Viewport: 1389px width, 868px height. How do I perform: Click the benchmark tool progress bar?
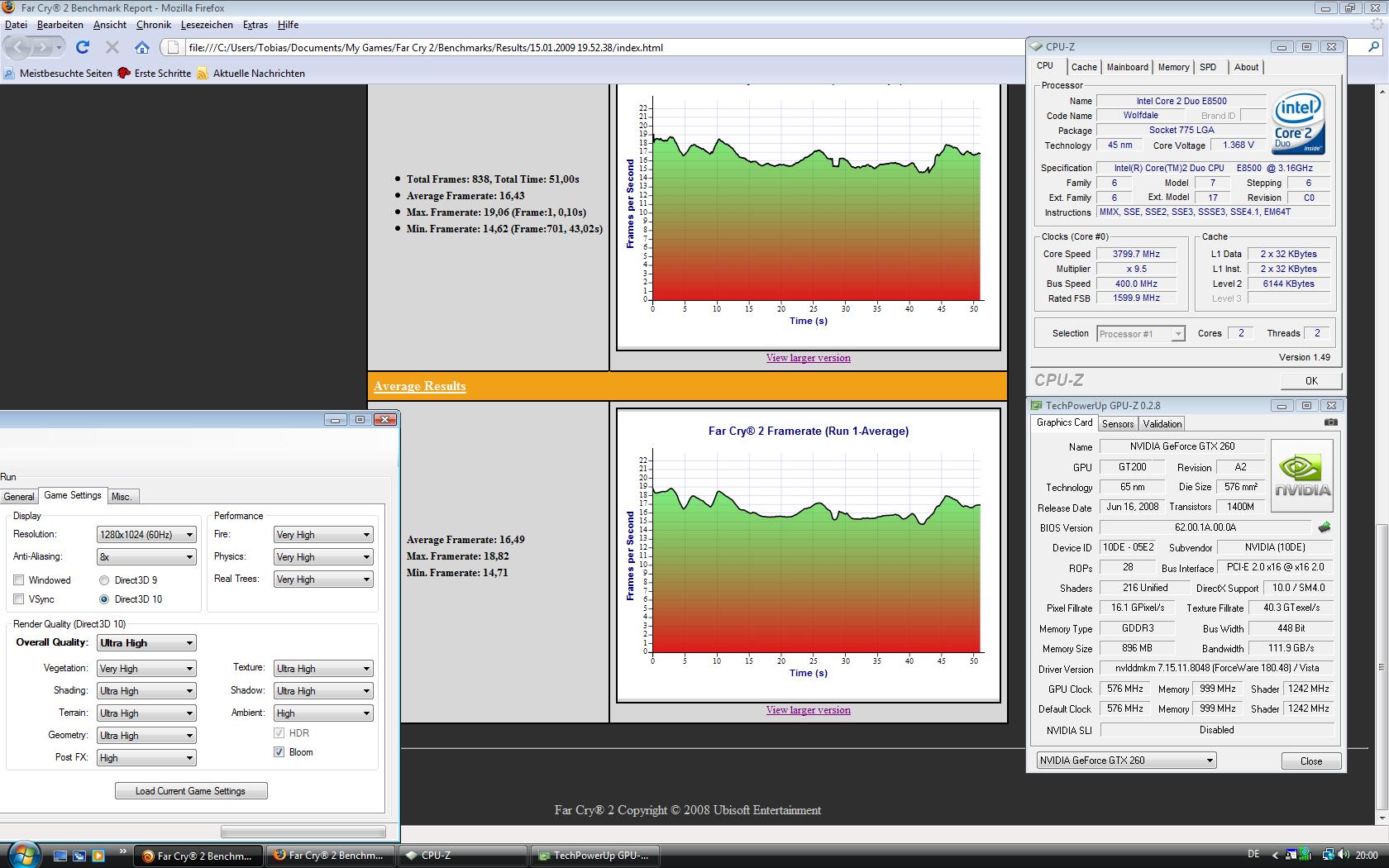coord(303,832)
